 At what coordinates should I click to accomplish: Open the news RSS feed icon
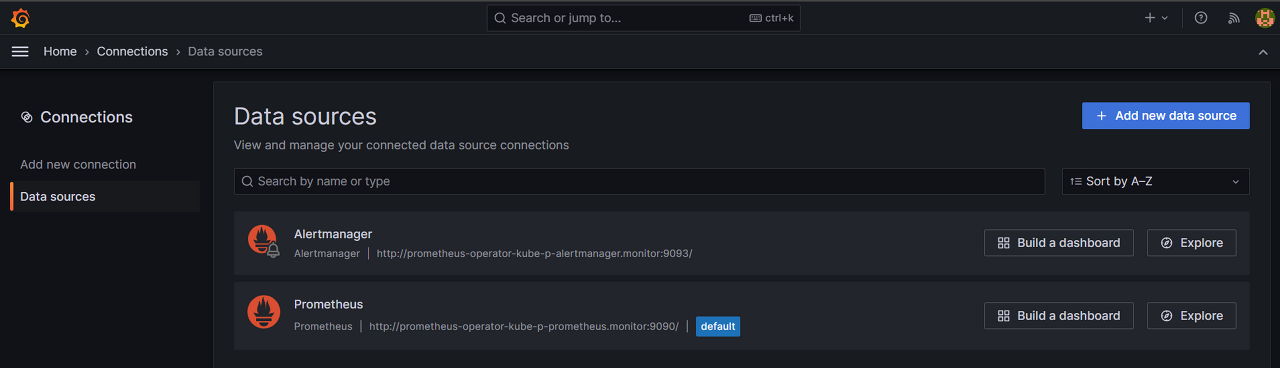click(1233, 18)
